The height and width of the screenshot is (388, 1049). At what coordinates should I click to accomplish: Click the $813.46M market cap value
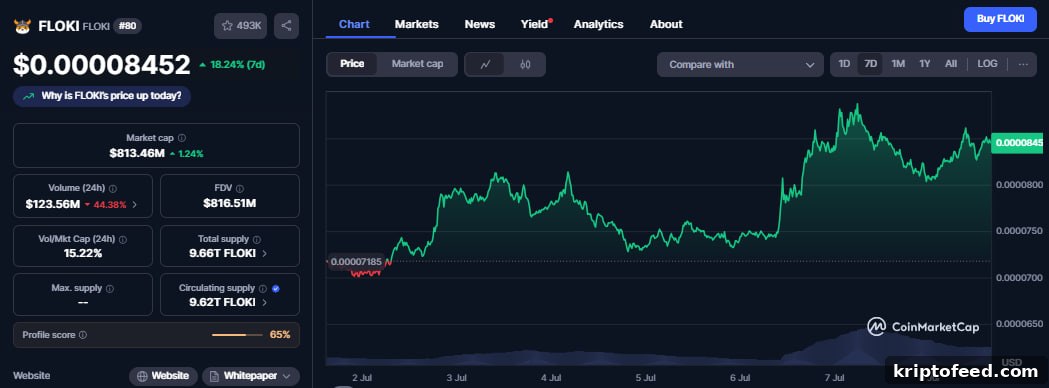pos(137,154)
